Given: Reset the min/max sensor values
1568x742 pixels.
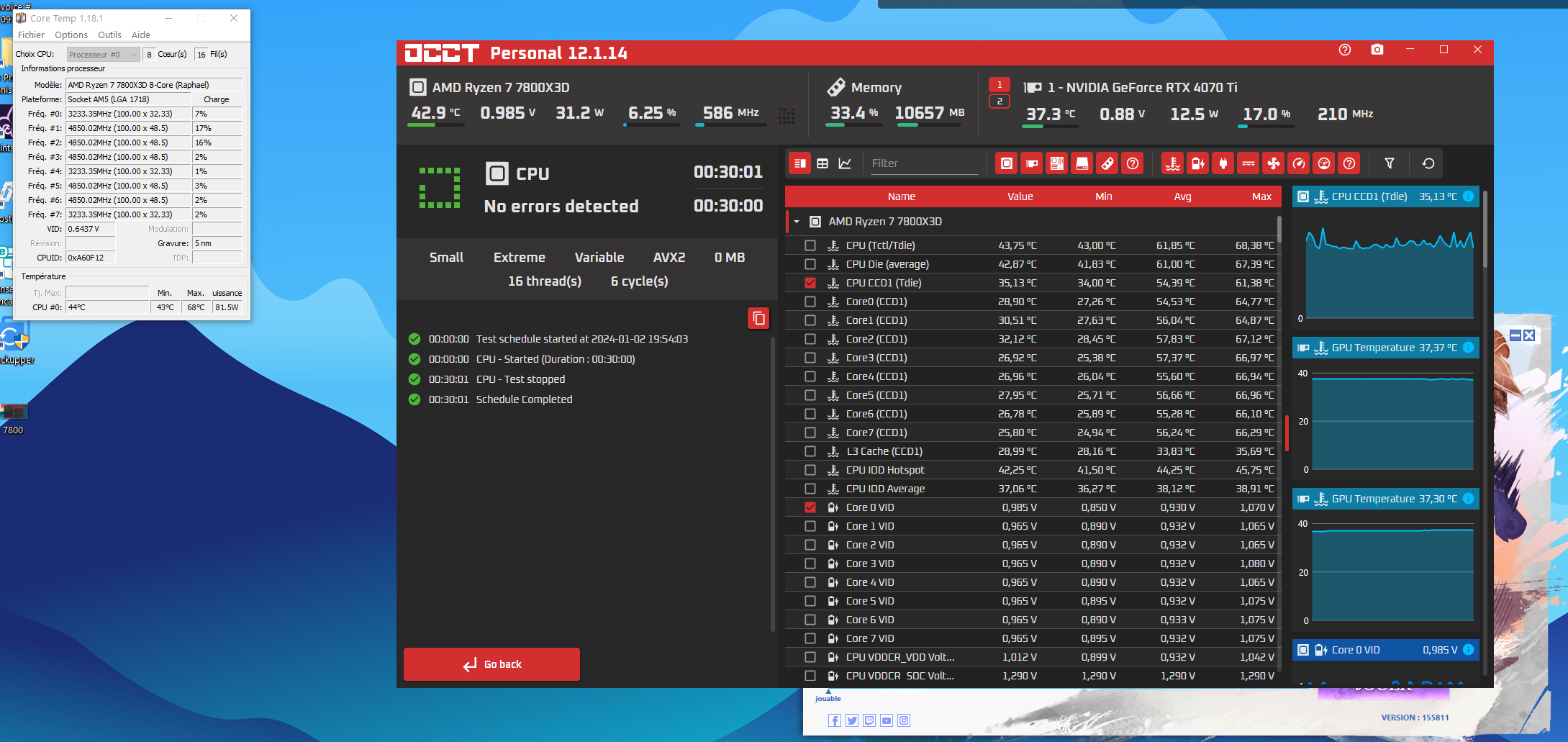Looking at the screenshot, I should point(1428,163).
